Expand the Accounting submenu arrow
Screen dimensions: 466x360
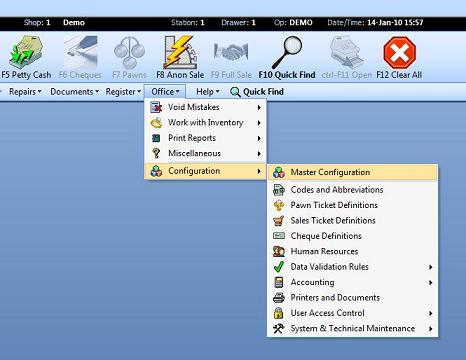pos(430,282)
